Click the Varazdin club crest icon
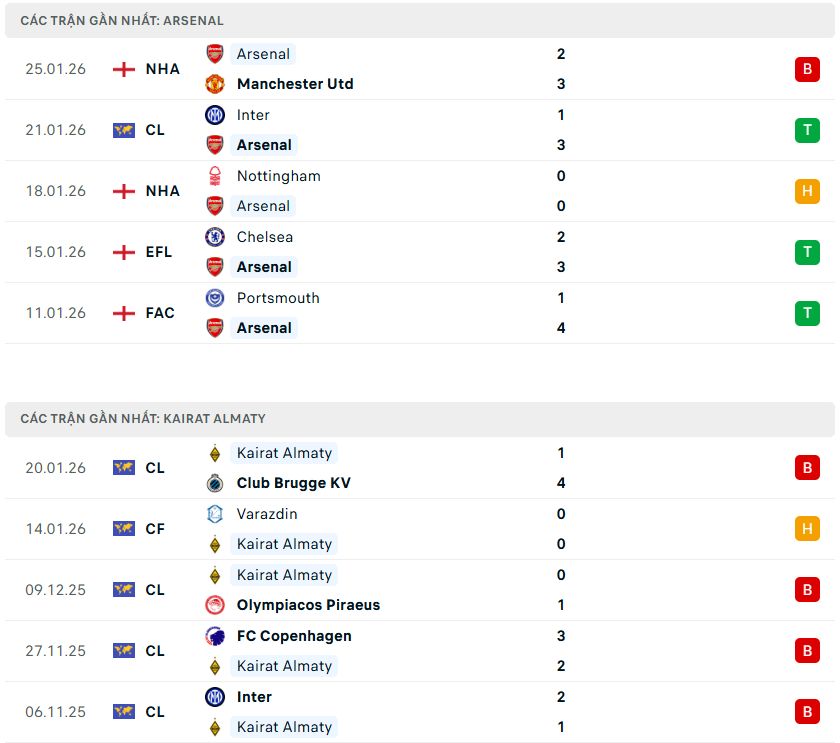840x743 pixels. pyautogui.click(x=215, y=514)
